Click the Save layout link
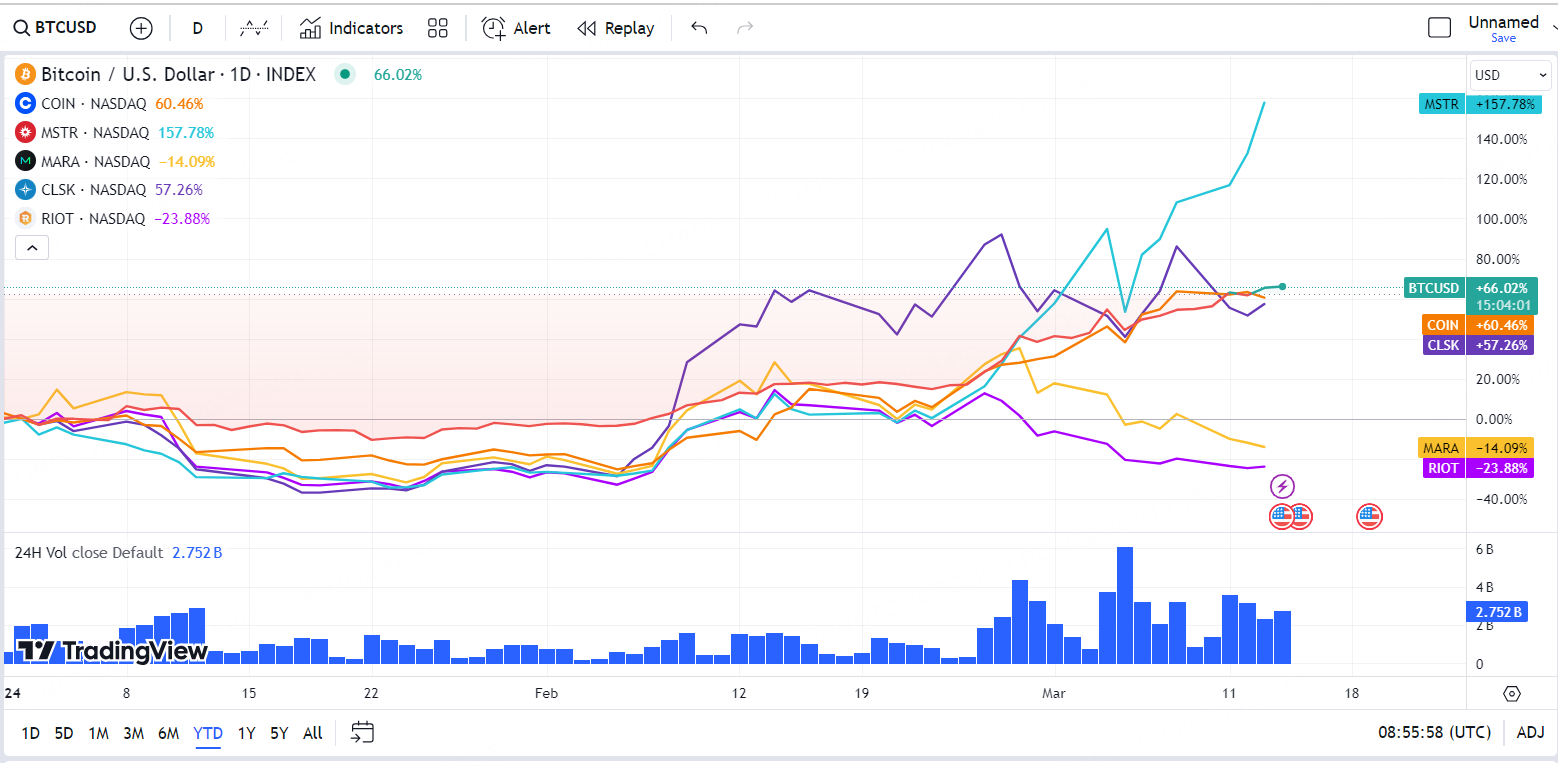 point(1503,38)
